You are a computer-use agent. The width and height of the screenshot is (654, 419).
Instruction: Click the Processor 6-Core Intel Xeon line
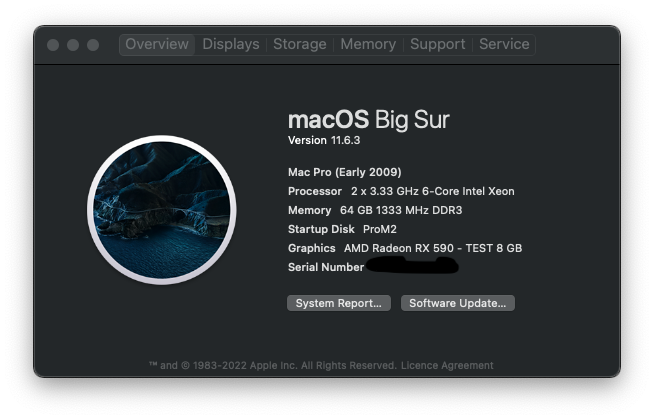[x=401, y=191]
